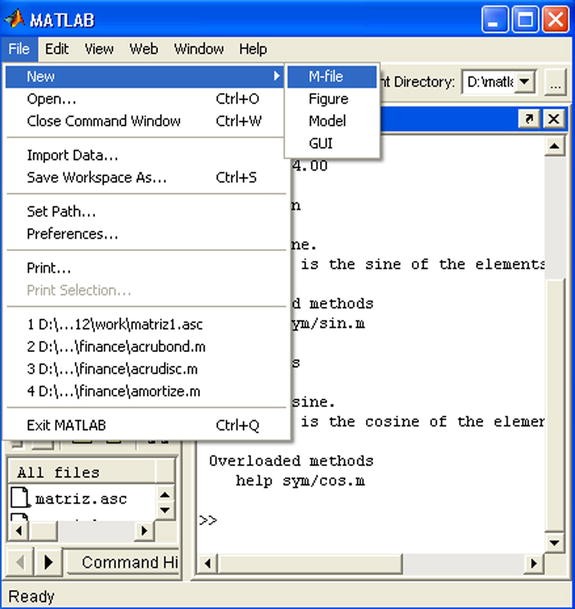Click the tab scroll right arrow
Image resolution: width=575 pixels, height=609 pixels.
pyautogui.click(x=48, y=562)
